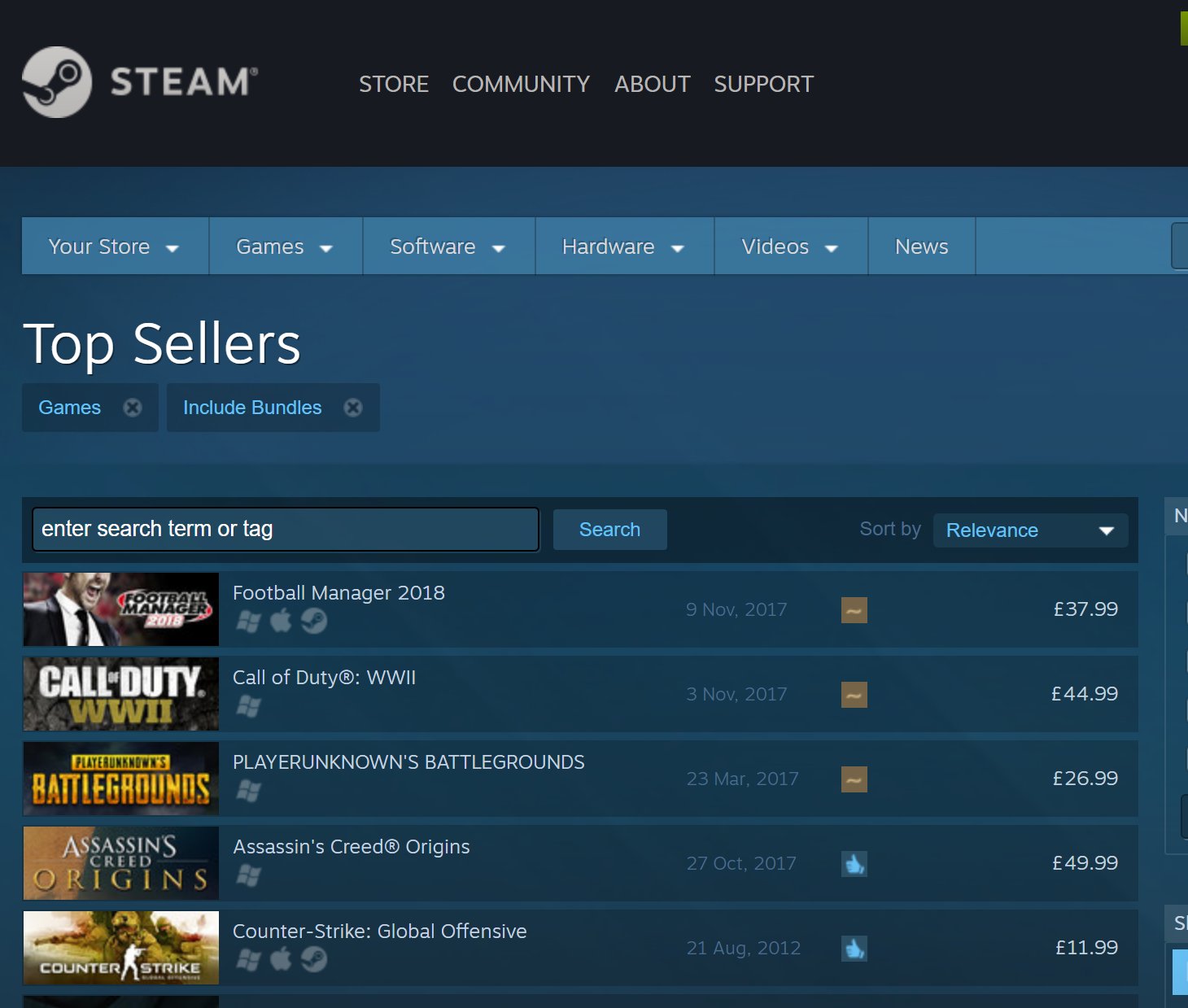1188x1008 pixels.
Task: Click mixed review icon for Football Manager 2018
Action: (854, 610)
